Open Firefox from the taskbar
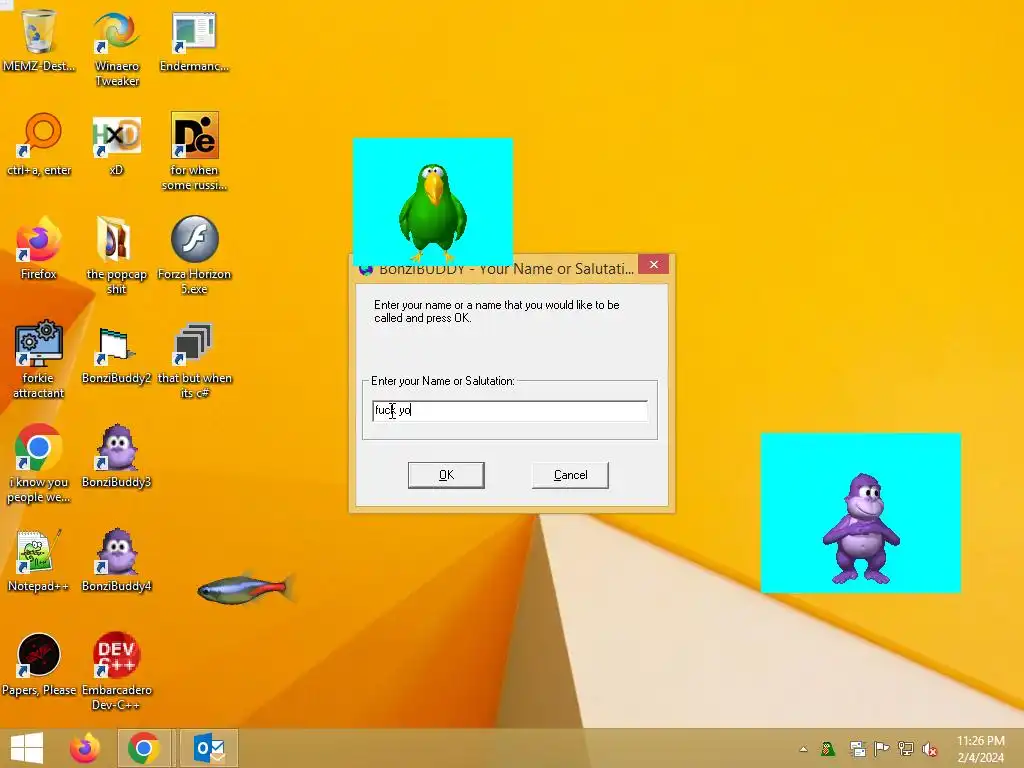Screen dimensions: 1024x768 click(85, 748)
